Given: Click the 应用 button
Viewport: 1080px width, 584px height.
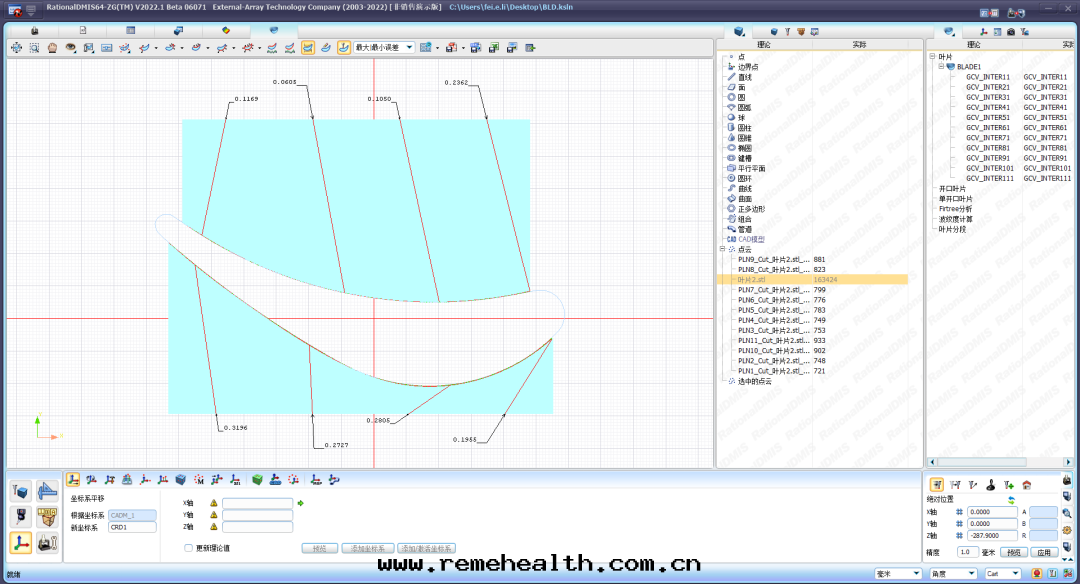Looking at the screenshot, I should click(x=1044, y=552).
